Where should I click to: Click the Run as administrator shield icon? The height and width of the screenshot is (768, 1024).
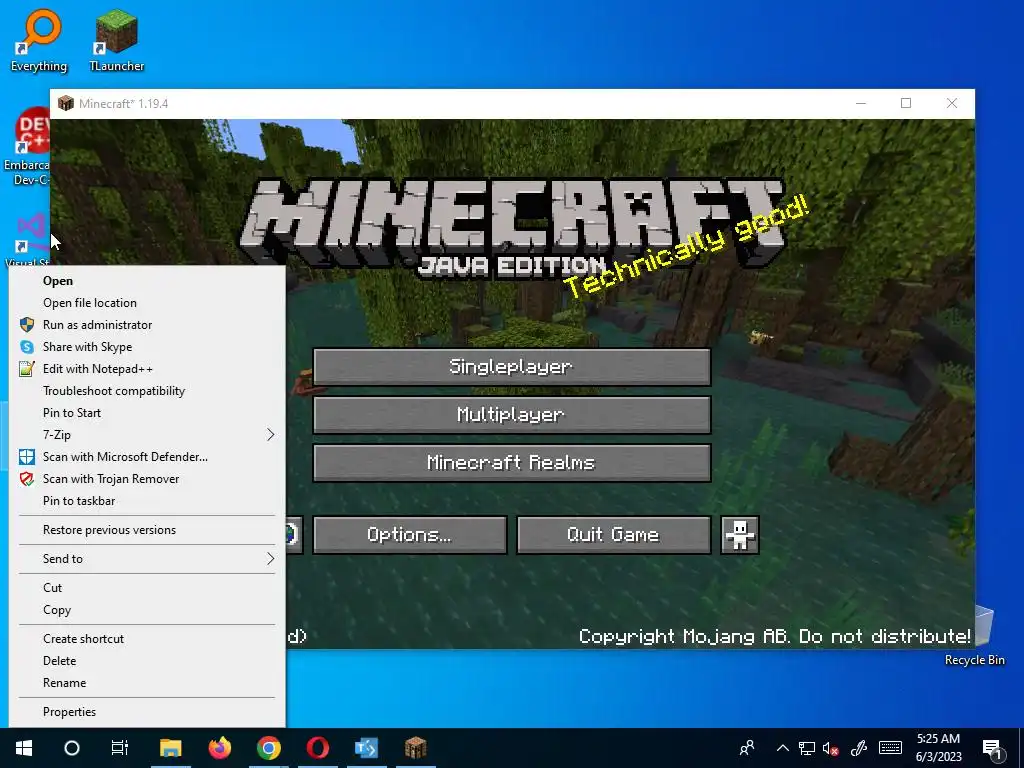pos(27,325)
